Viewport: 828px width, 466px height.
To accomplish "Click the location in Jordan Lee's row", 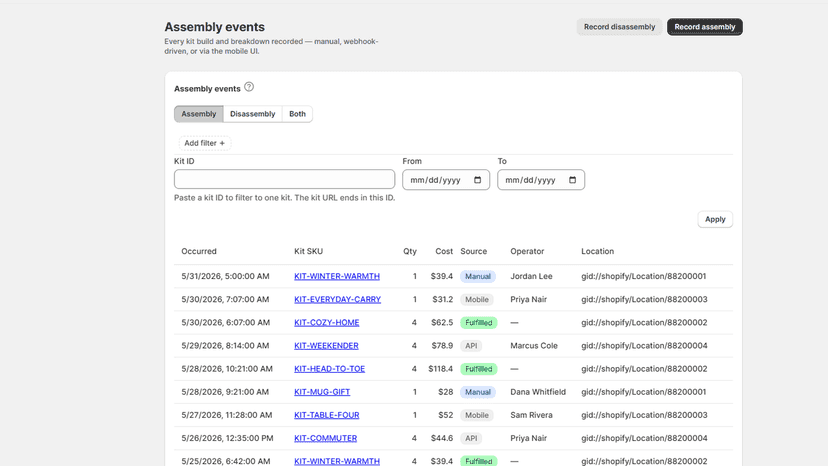I will [644, 276].
